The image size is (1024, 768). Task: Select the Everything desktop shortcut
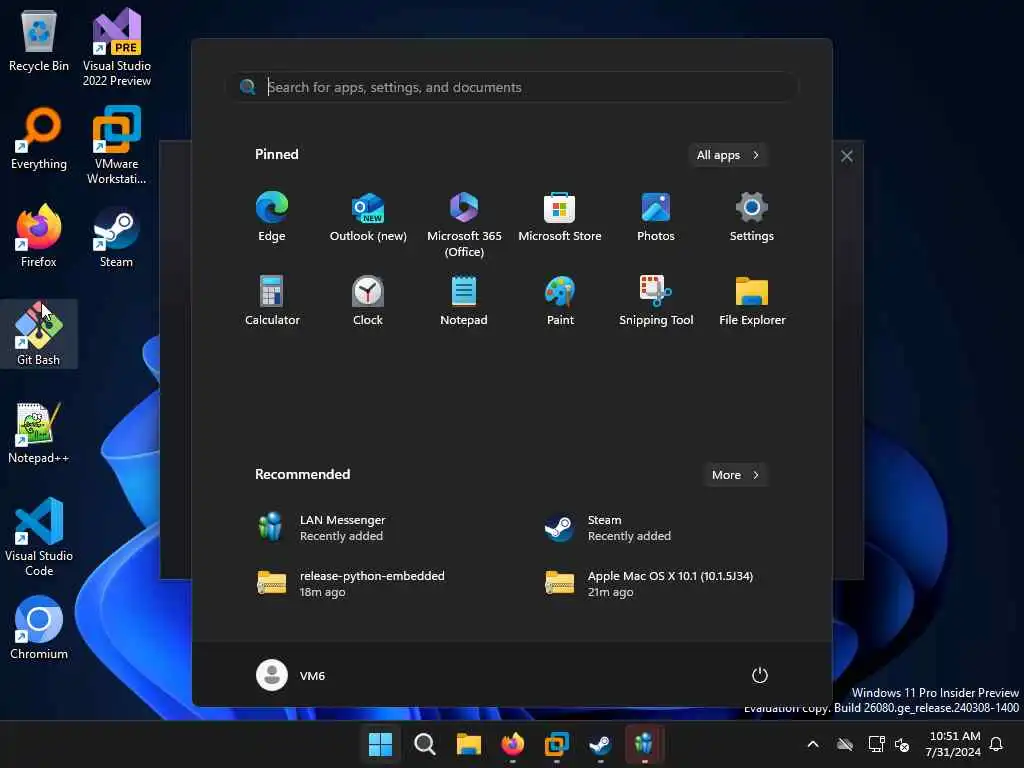[39, 138]
